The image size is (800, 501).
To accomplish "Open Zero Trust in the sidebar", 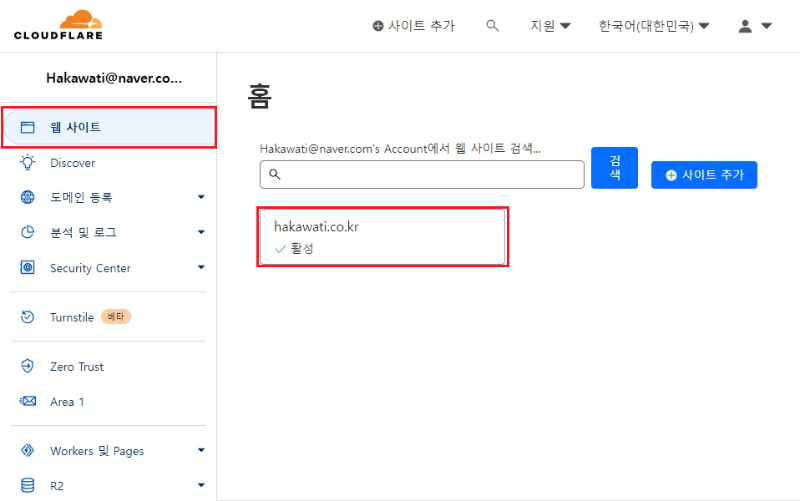I will pyautogui.click(x=77, y=367).
